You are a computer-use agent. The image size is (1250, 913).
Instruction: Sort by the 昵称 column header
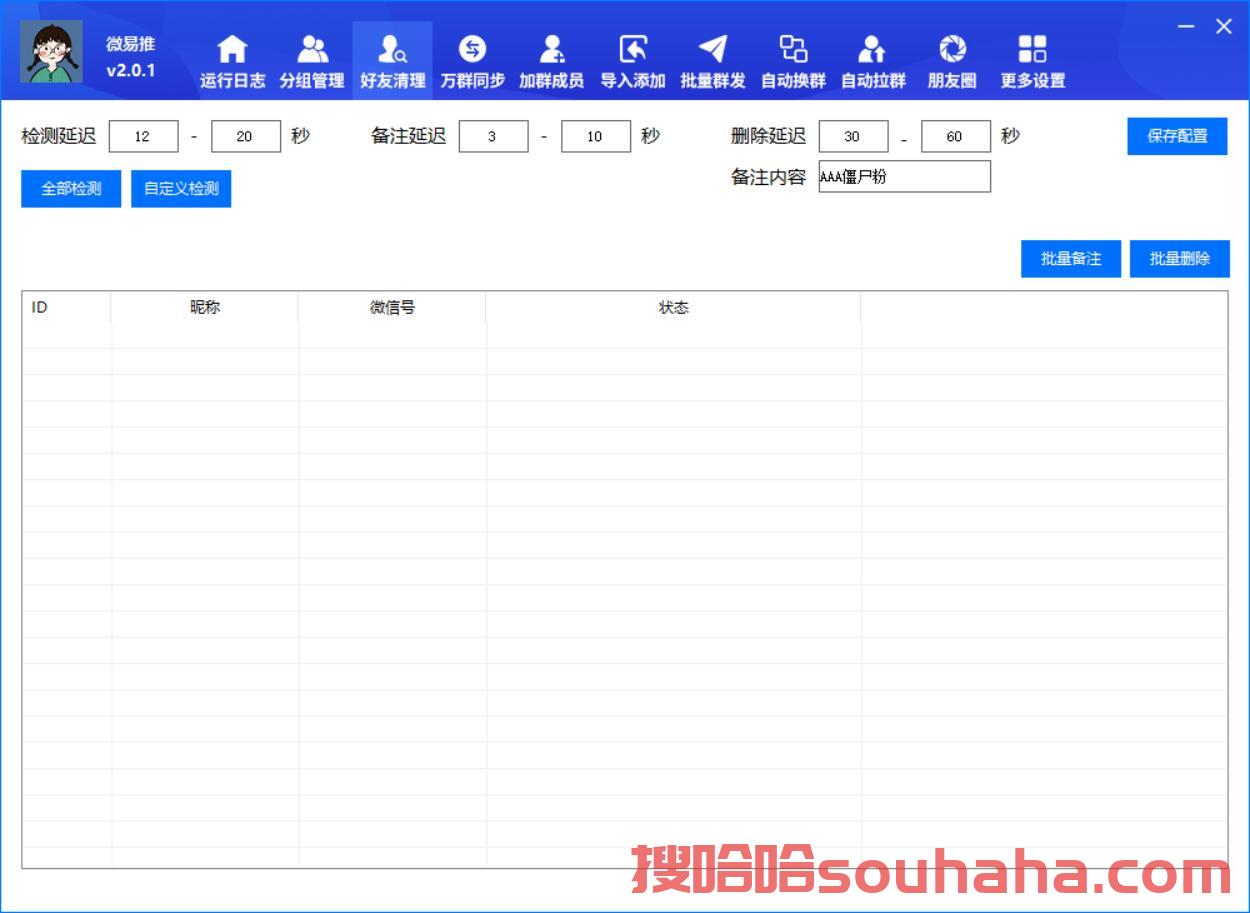[x=204, y=308]
